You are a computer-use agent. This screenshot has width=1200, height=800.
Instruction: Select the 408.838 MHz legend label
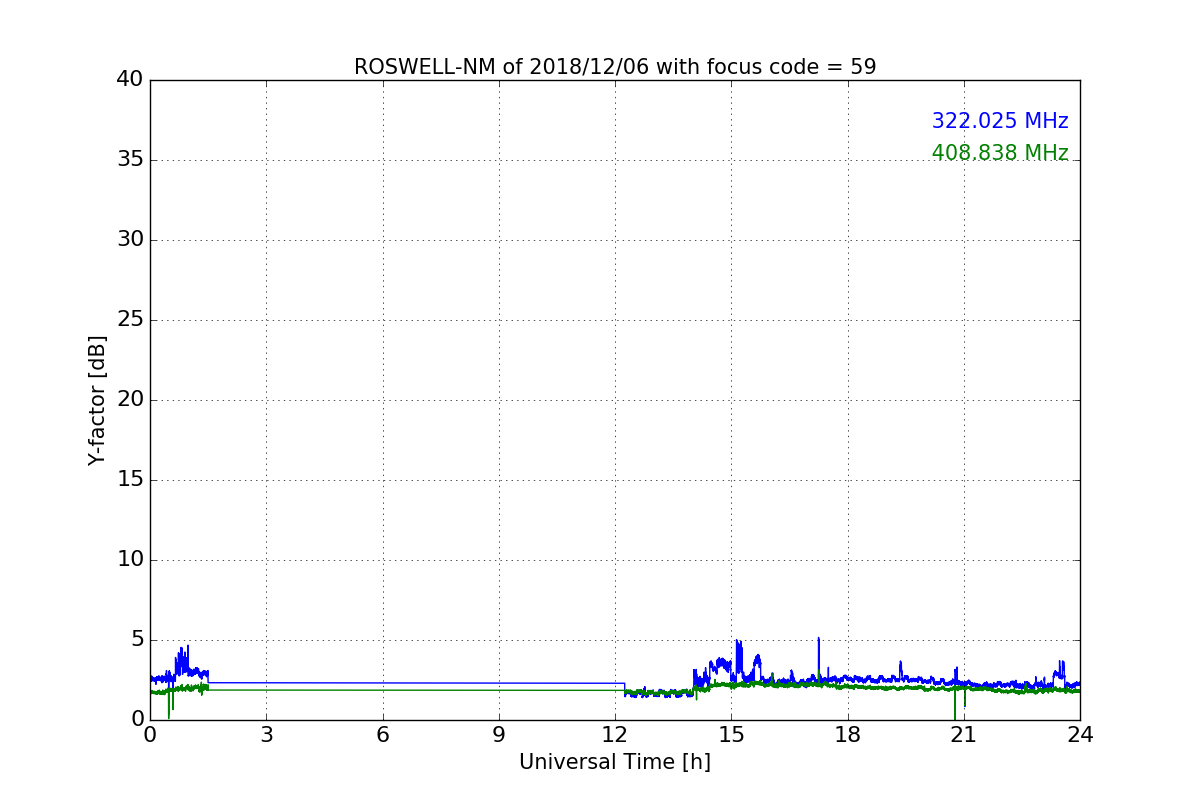point(1000,153)
